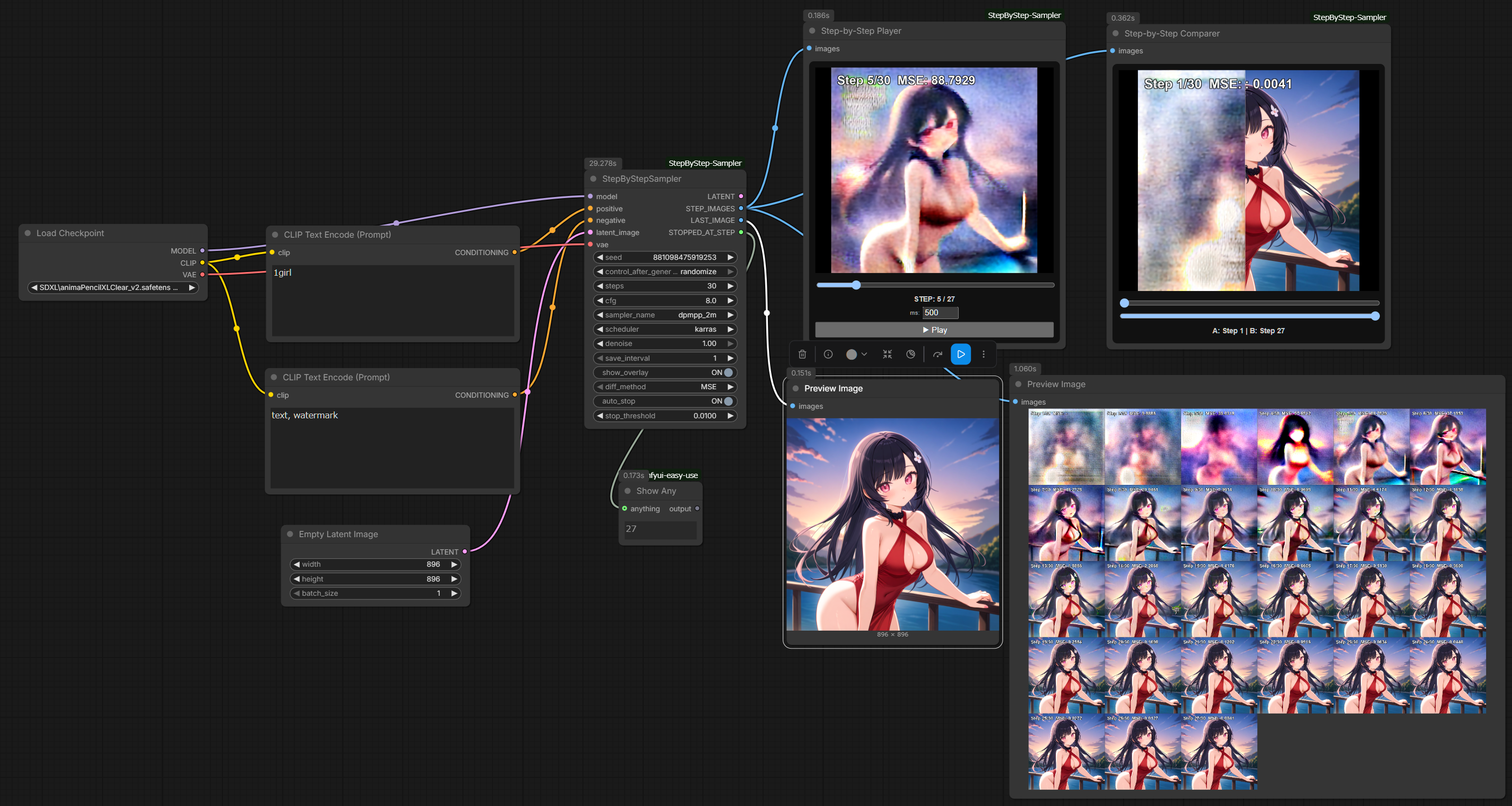Click the STOPPED_AT_STEP output socket

coord(741,232)
